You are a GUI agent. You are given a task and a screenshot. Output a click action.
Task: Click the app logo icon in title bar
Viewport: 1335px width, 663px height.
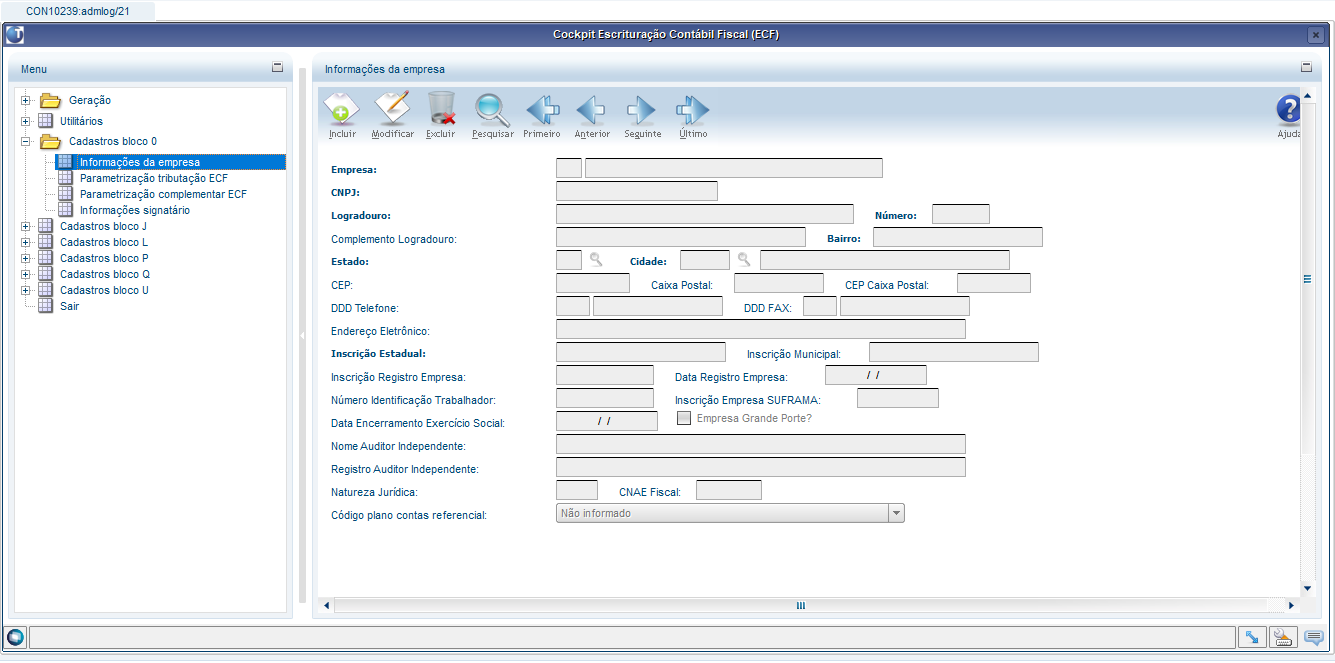click(15, 34)
